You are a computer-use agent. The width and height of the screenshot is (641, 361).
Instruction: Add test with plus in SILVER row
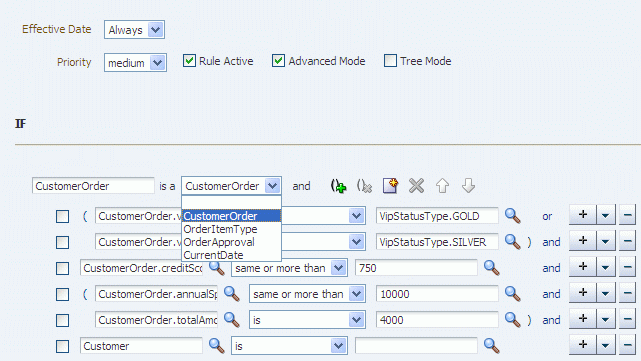click(x=583, y=241)
